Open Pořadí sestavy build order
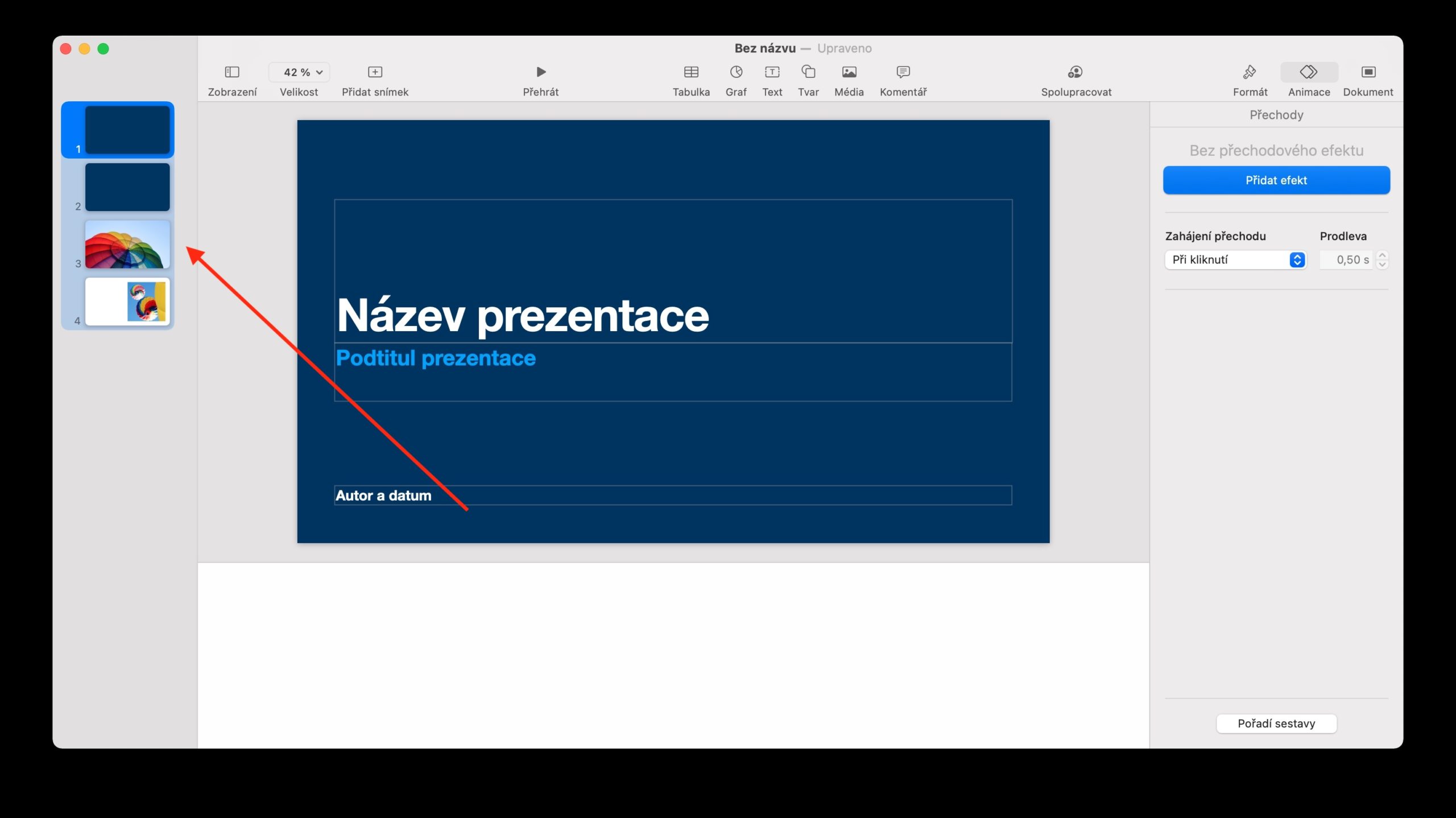1456x818 pixels. click(x=1276, y=723)
